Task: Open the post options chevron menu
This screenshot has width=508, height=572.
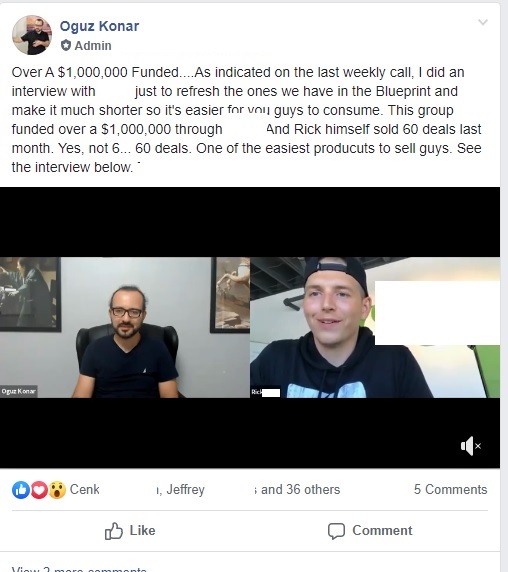Action: [x=482, y=22]
